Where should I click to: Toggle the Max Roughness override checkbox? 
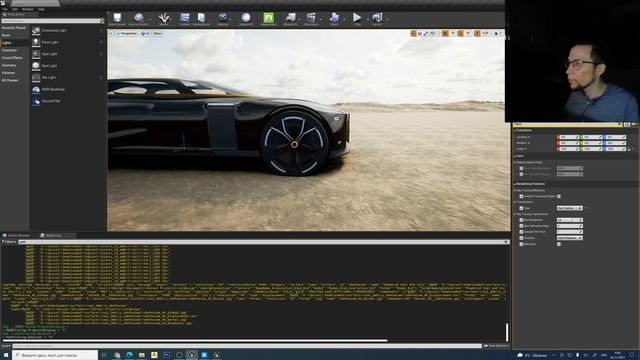coord(521,220)
